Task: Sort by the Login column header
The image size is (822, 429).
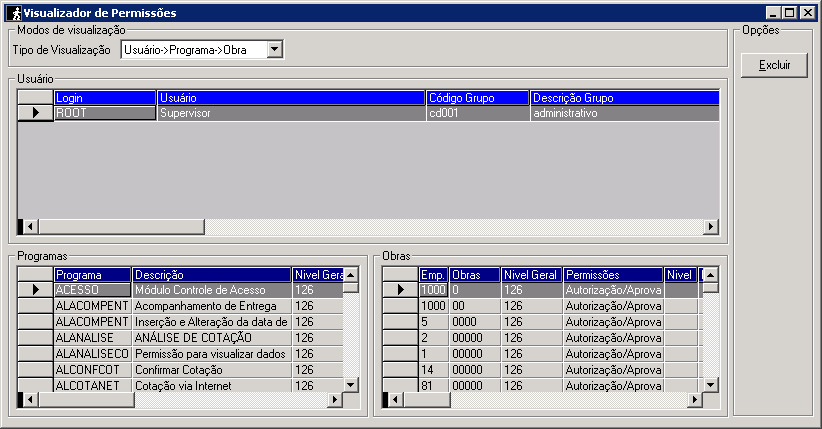Action: pyautogui.click(x=105, y=98)
